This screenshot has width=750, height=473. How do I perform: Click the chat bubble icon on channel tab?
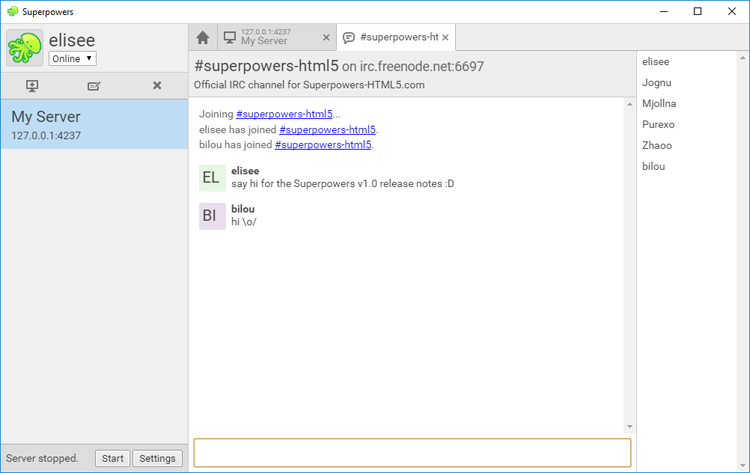pyautogui.click(x=349, y=38)
